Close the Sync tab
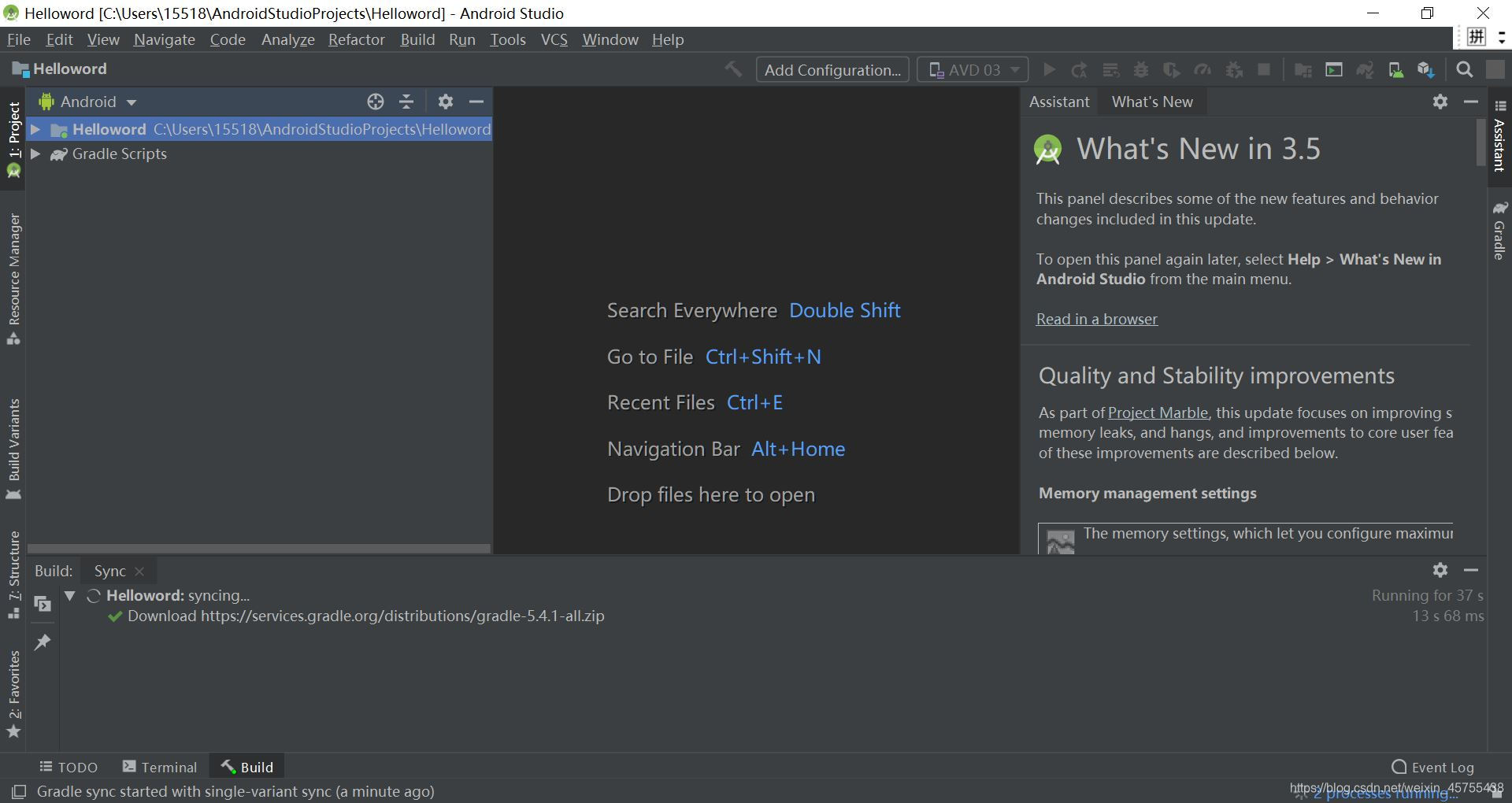This screenshot has height=803, width=1512. pos(139,571)
